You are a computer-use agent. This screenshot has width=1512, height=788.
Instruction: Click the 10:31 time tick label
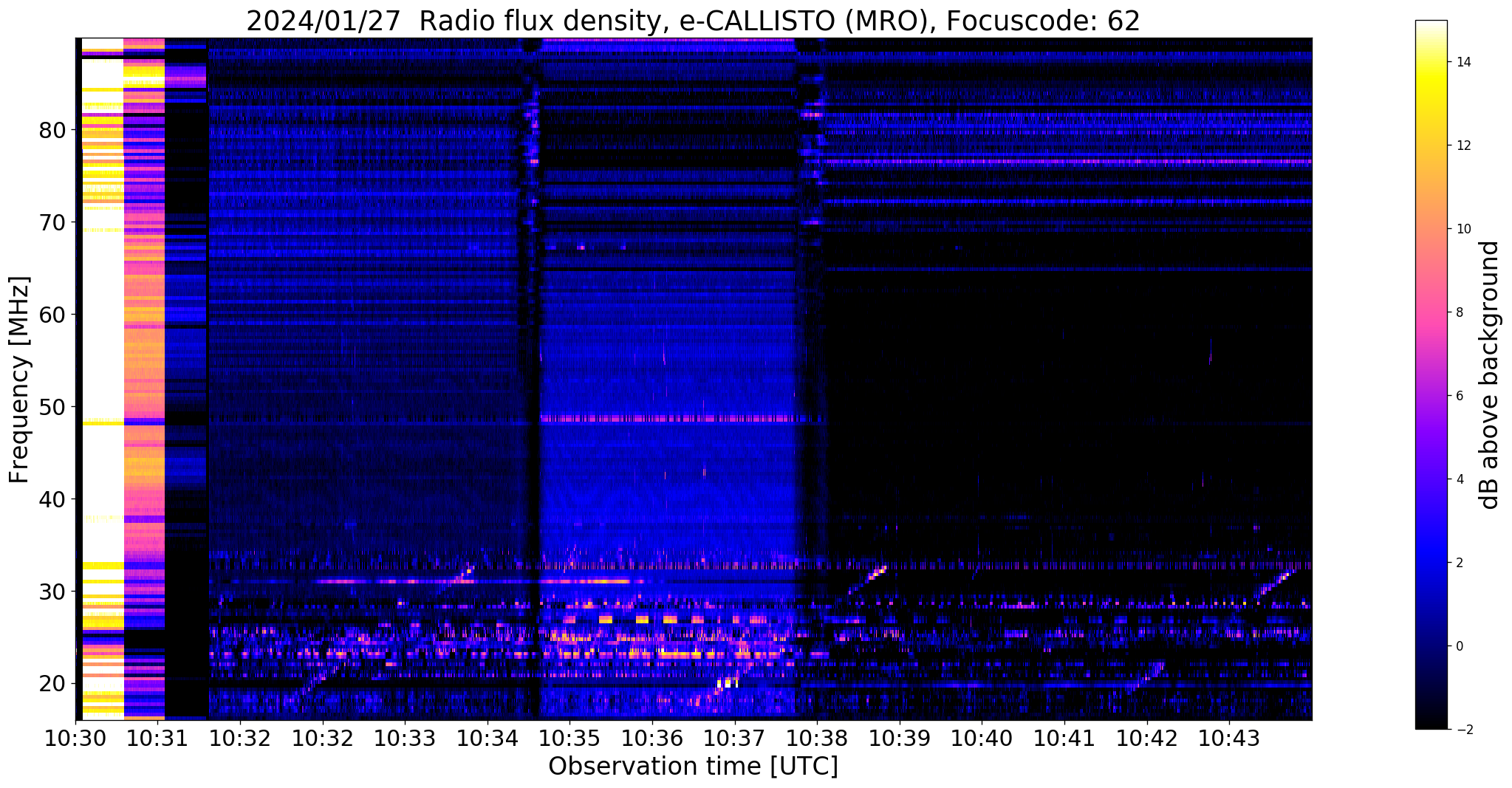(x=157, y=739)
